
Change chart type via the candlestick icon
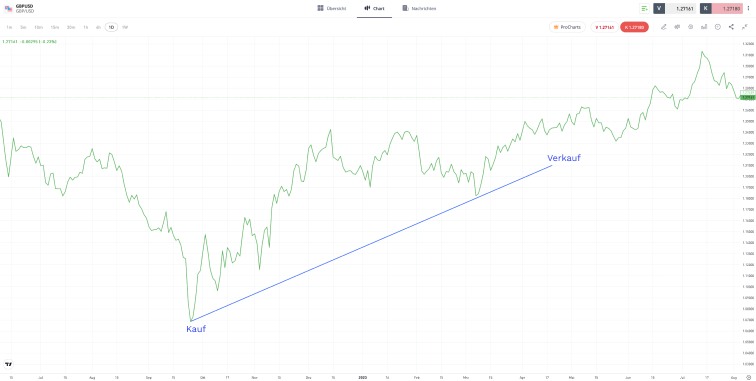tap(677, 27)
